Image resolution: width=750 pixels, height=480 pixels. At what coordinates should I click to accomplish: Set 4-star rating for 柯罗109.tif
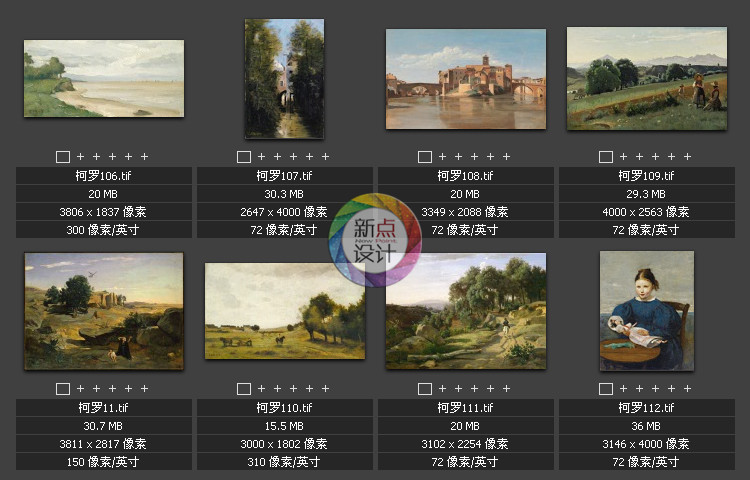[672, 156]
